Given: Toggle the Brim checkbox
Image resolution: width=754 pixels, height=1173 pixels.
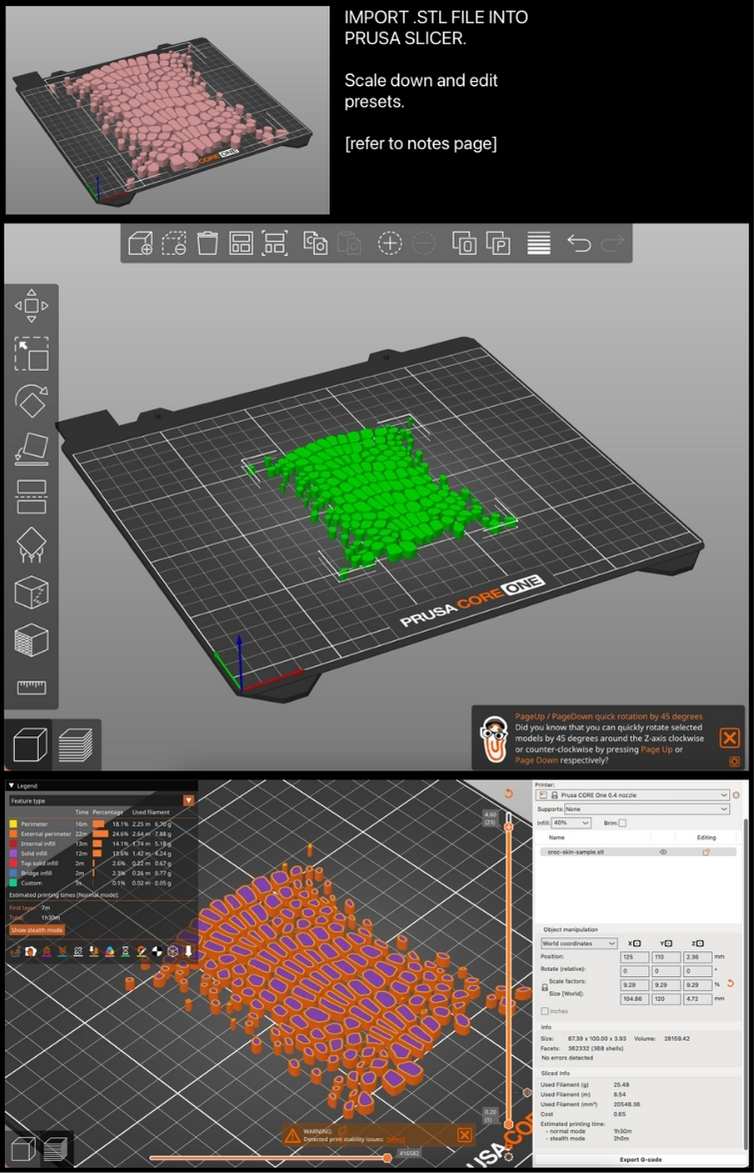Looking at the screenshot, I should point(622,823).
